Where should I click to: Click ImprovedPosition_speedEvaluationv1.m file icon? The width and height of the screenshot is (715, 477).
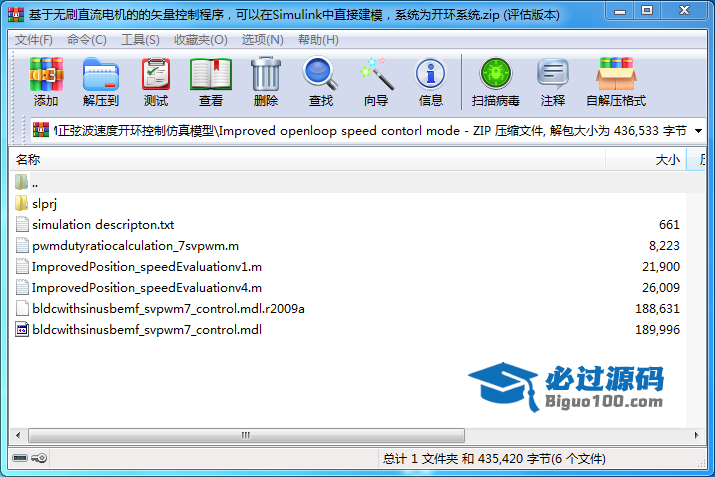point(22,266)
